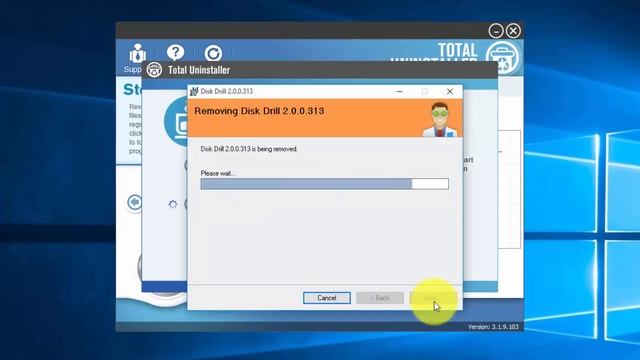640x360 pixels.
Task: Click the 'Version: 3.1.9.103' status text
Action: [493, 327]
